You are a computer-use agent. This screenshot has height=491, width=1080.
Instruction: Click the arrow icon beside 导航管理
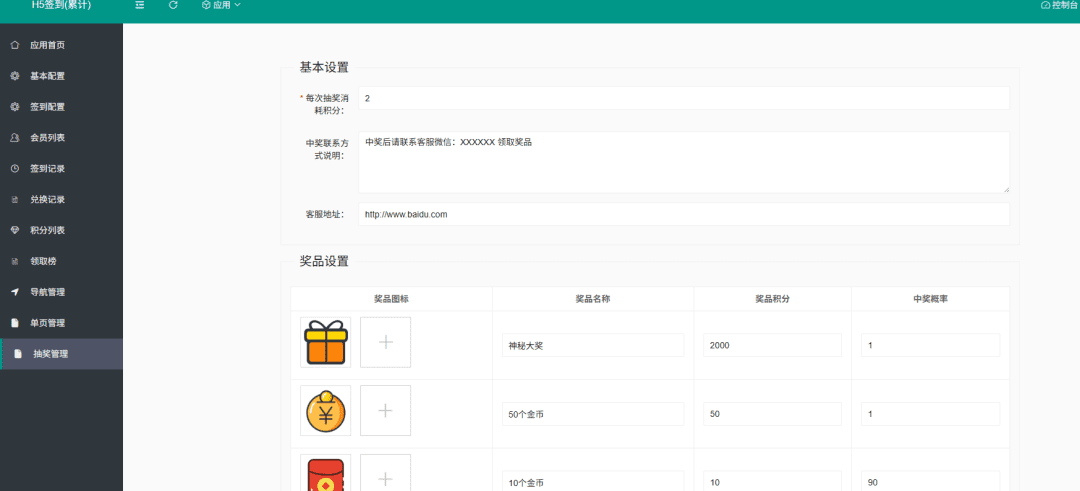coord(15,292)
